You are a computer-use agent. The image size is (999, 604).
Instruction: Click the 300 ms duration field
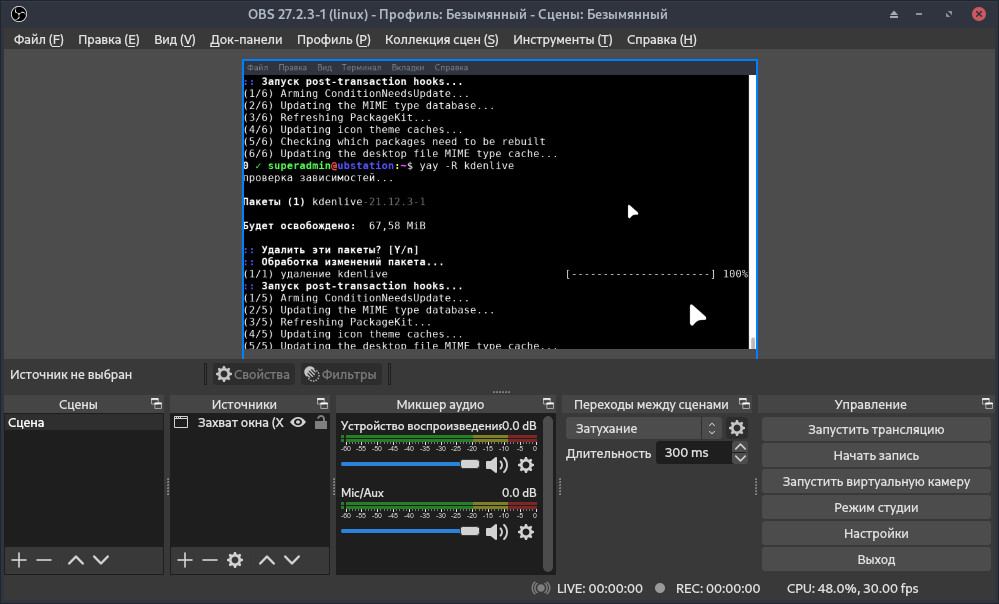(x=694, y=452)
